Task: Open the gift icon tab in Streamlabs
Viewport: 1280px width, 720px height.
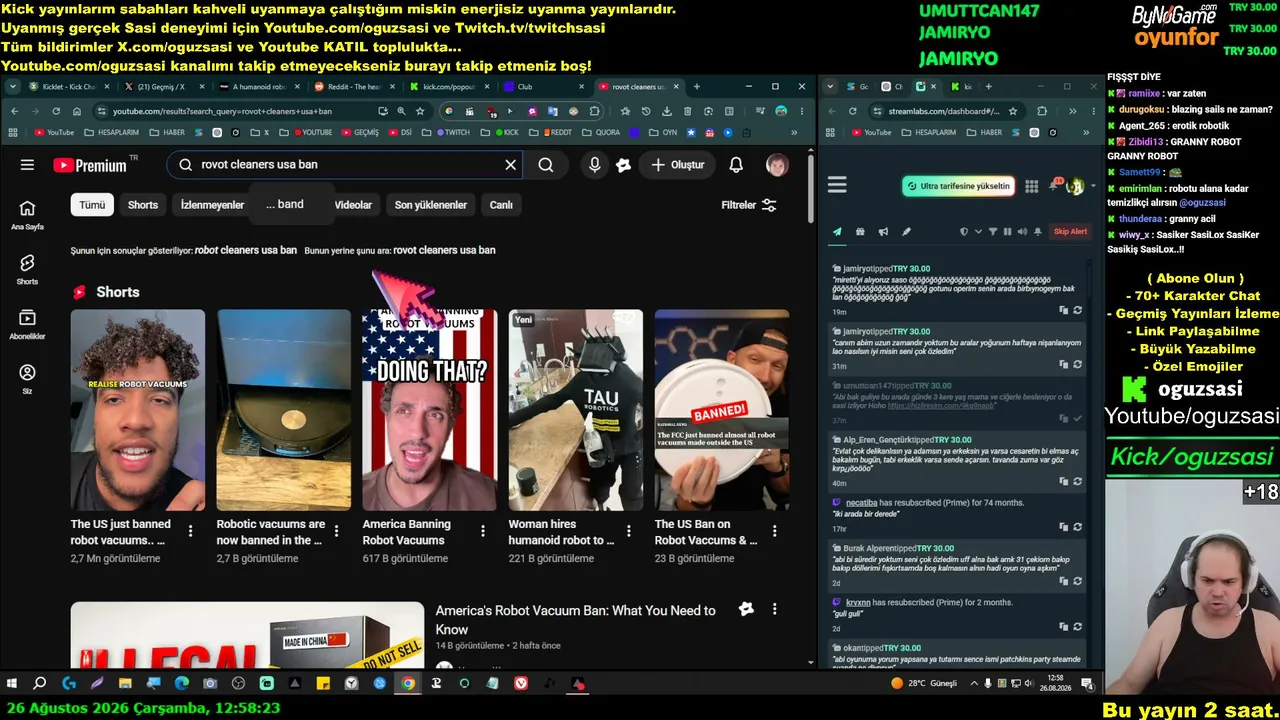Action: click(860, 232)
